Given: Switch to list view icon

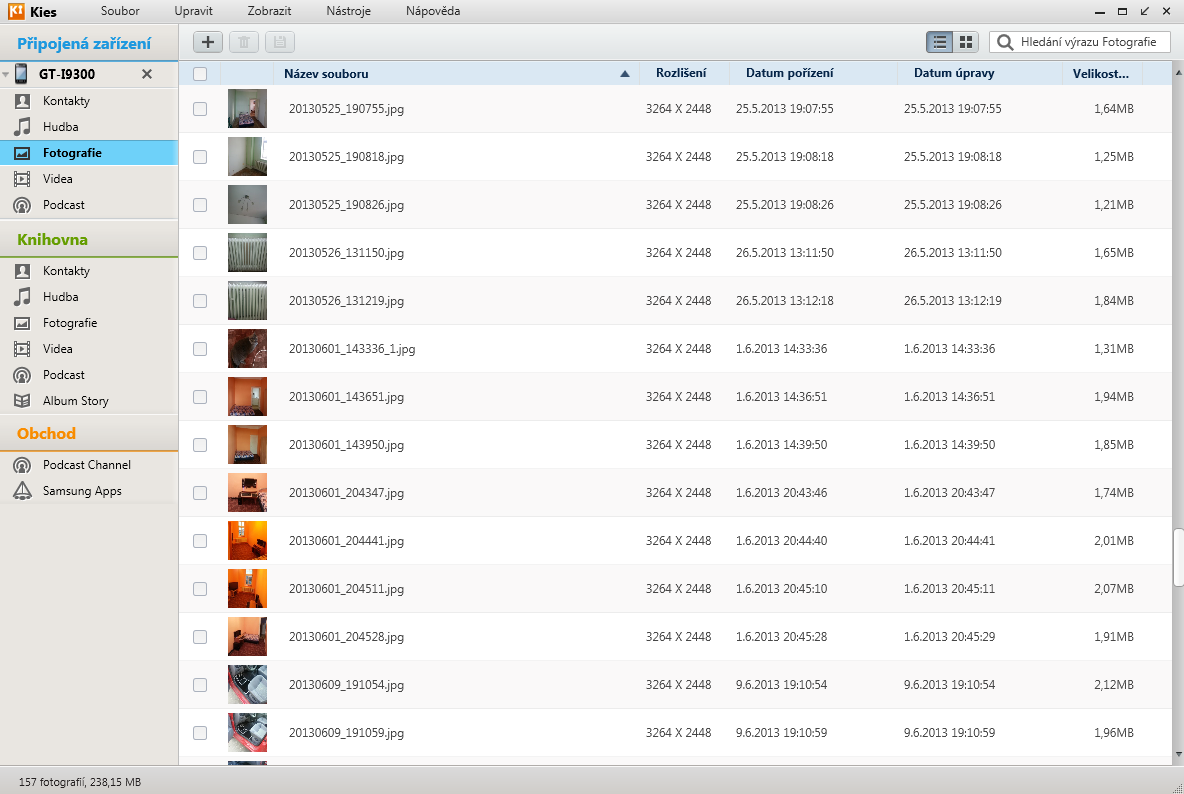Looking at the screenshot, I should click(939, 42).
